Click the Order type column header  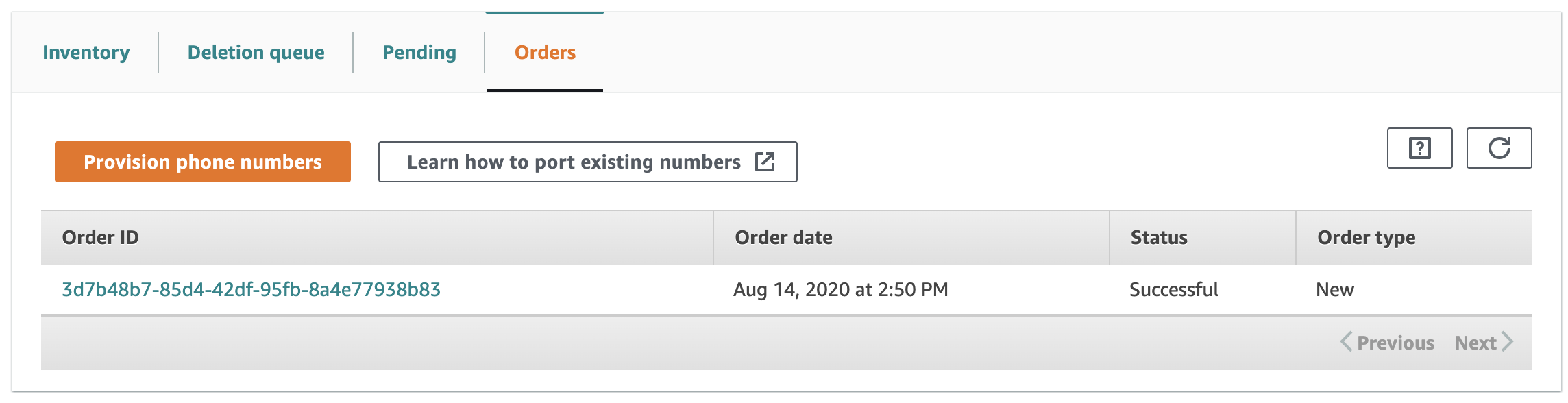pos(1367,238)
